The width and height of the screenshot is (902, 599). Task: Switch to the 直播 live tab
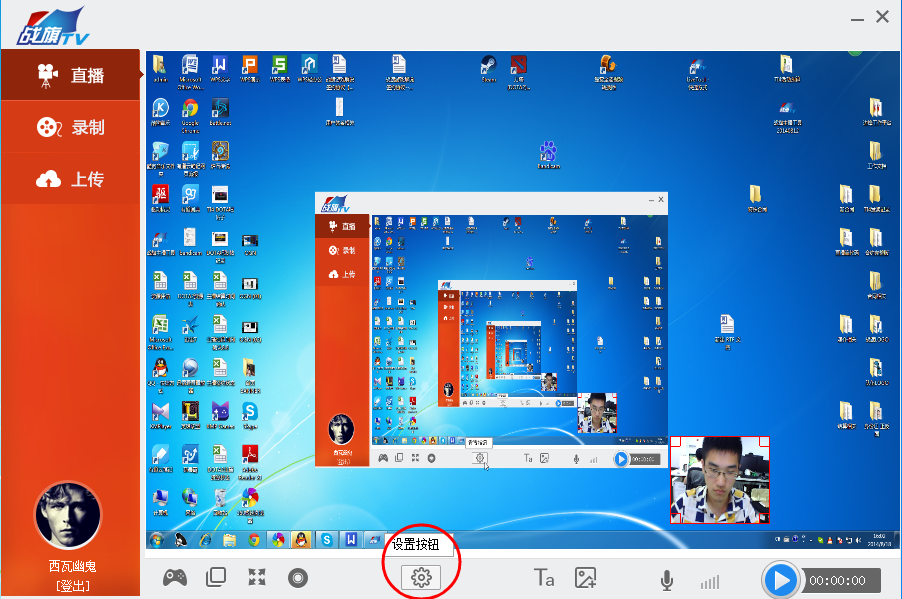[x=70, y=75]
